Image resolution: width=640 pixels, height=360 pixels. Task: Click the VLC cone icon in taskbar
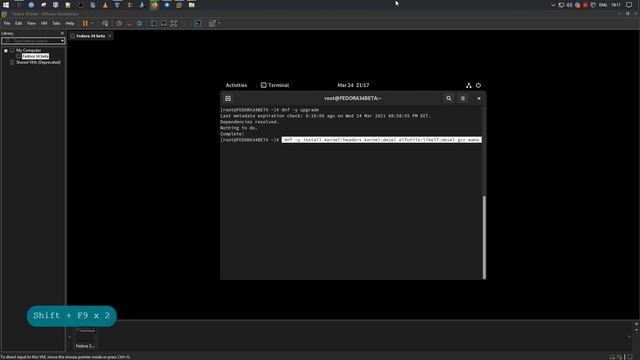coord(105,5)
